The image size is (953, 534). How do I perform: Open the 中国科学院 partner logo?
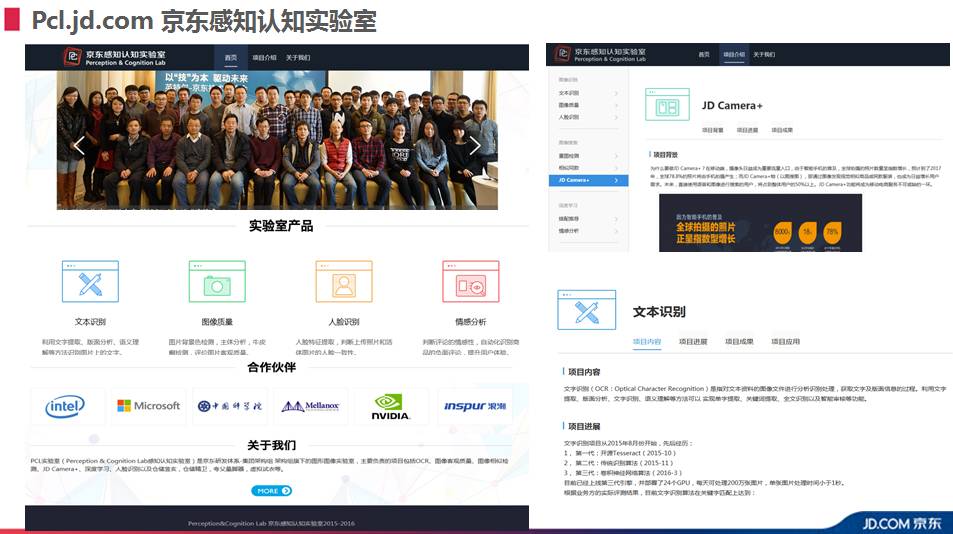click(230, 406)
